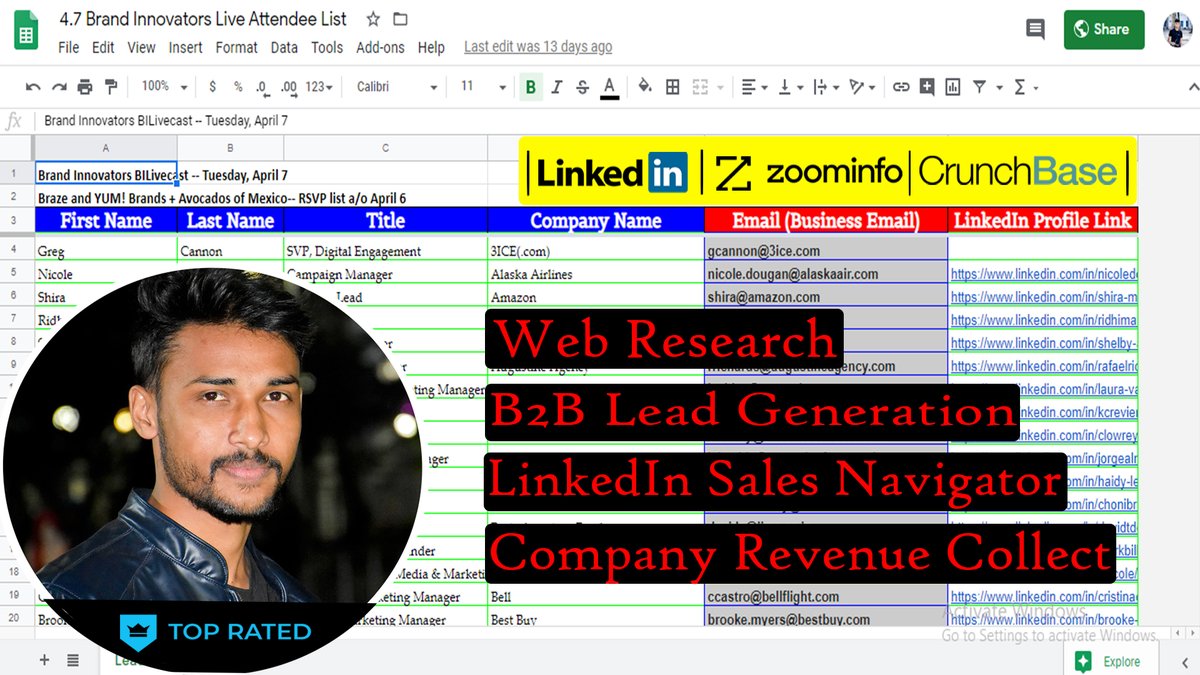Toggle Bold formatting

coord(531,87)
